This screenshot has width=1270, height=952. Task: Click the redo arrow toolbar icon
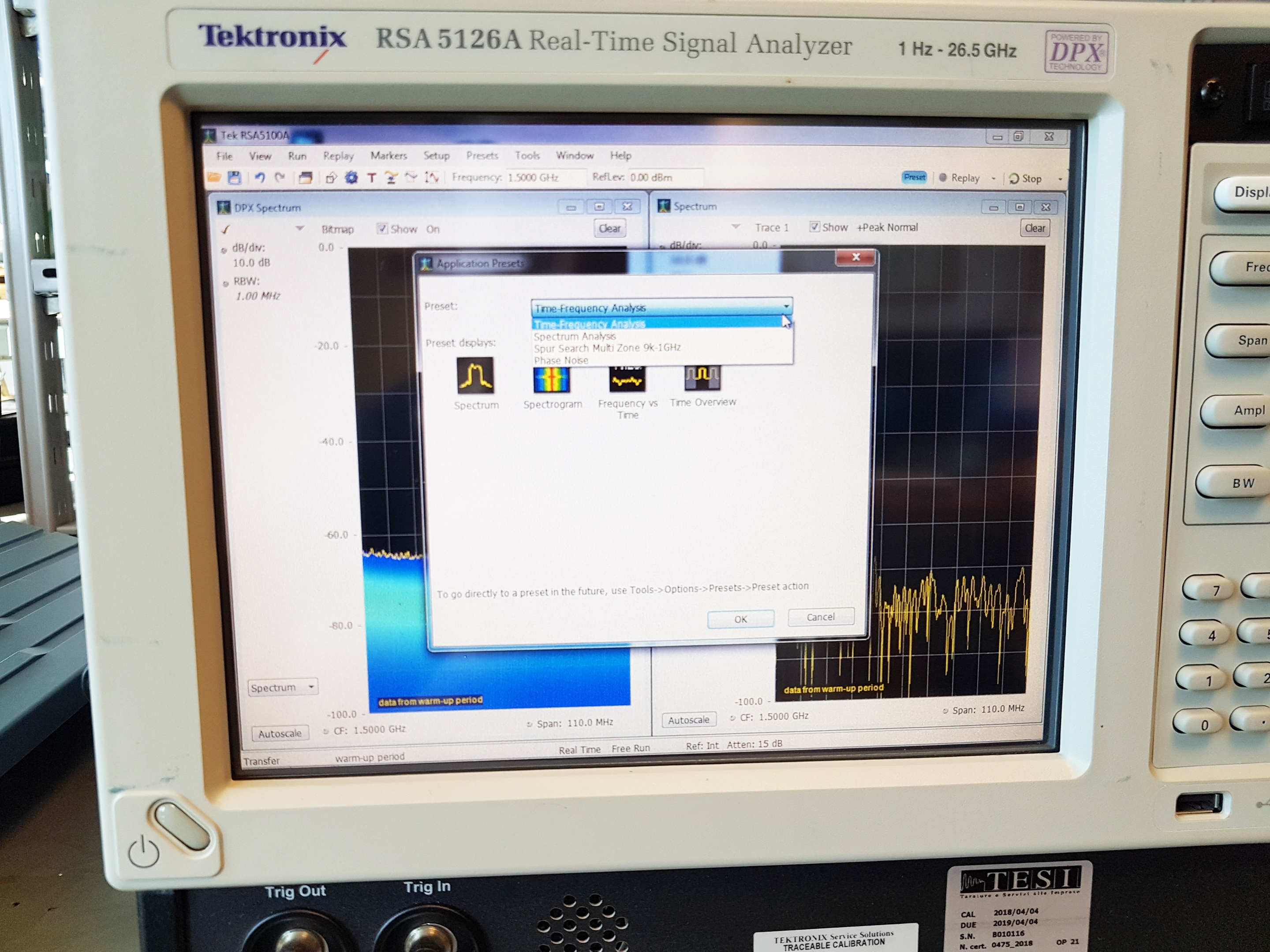pos(280,177)
